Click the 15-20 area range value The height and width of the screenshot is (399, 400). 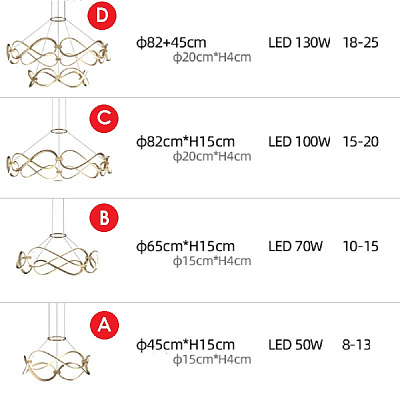pyautogui.click(x=361, y=142)
